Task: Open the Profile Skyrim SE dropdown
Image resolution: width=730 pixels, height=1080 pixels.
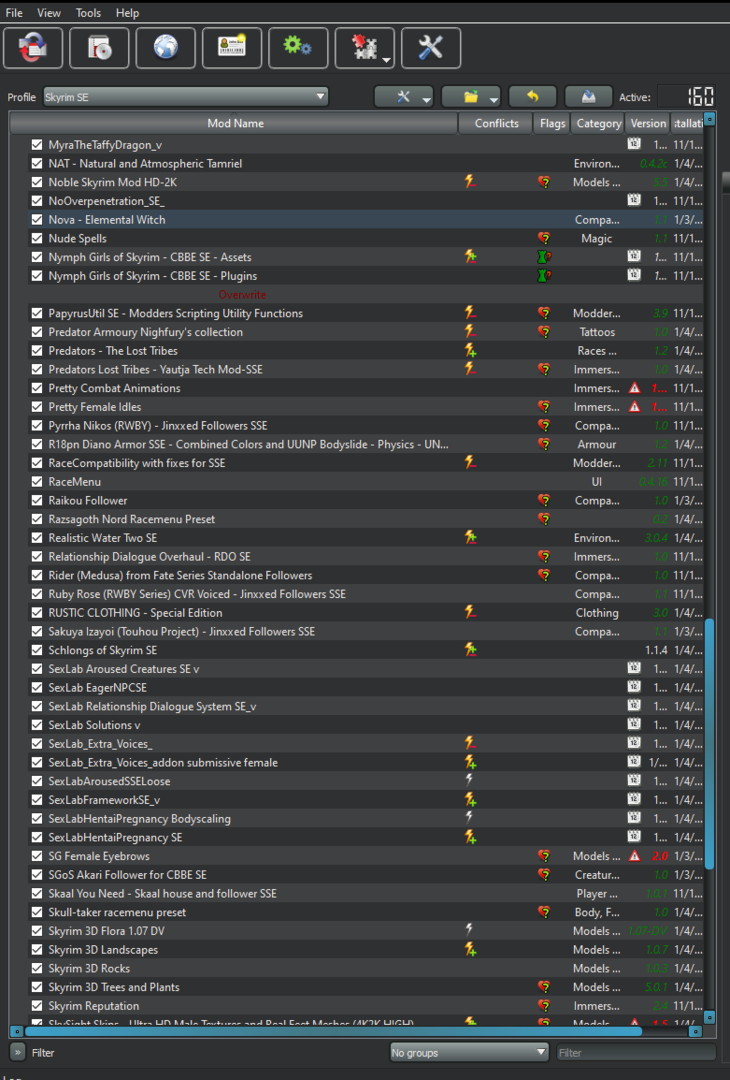Action: 185,97
